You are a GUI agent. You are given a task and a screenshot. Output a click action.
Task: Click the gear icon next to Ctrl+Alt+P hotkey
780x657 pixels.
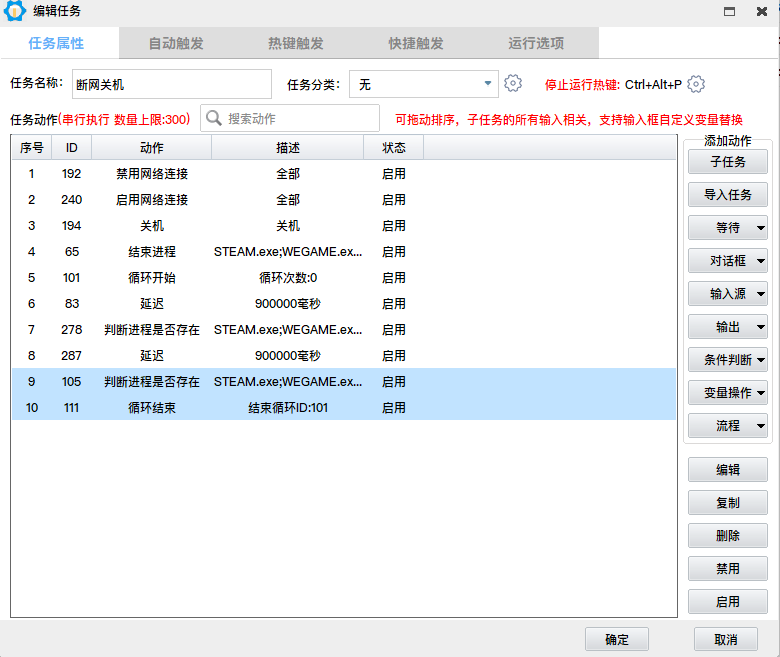(697, 84)
